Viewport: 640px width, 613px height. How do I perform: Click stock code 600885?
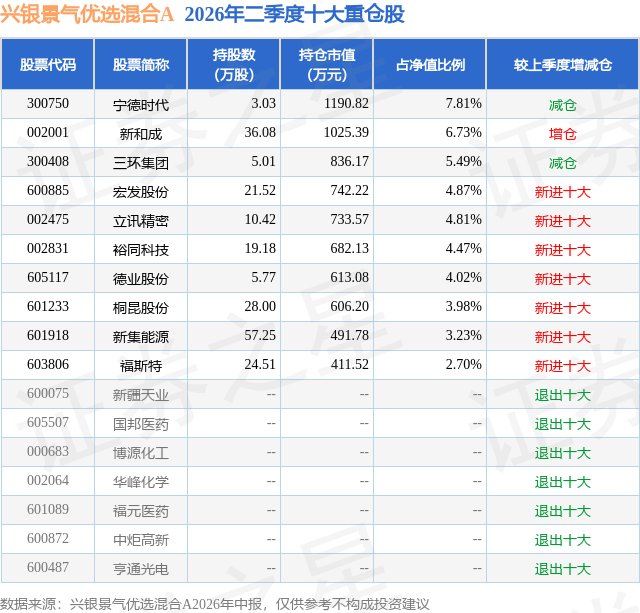pos(48,191)
